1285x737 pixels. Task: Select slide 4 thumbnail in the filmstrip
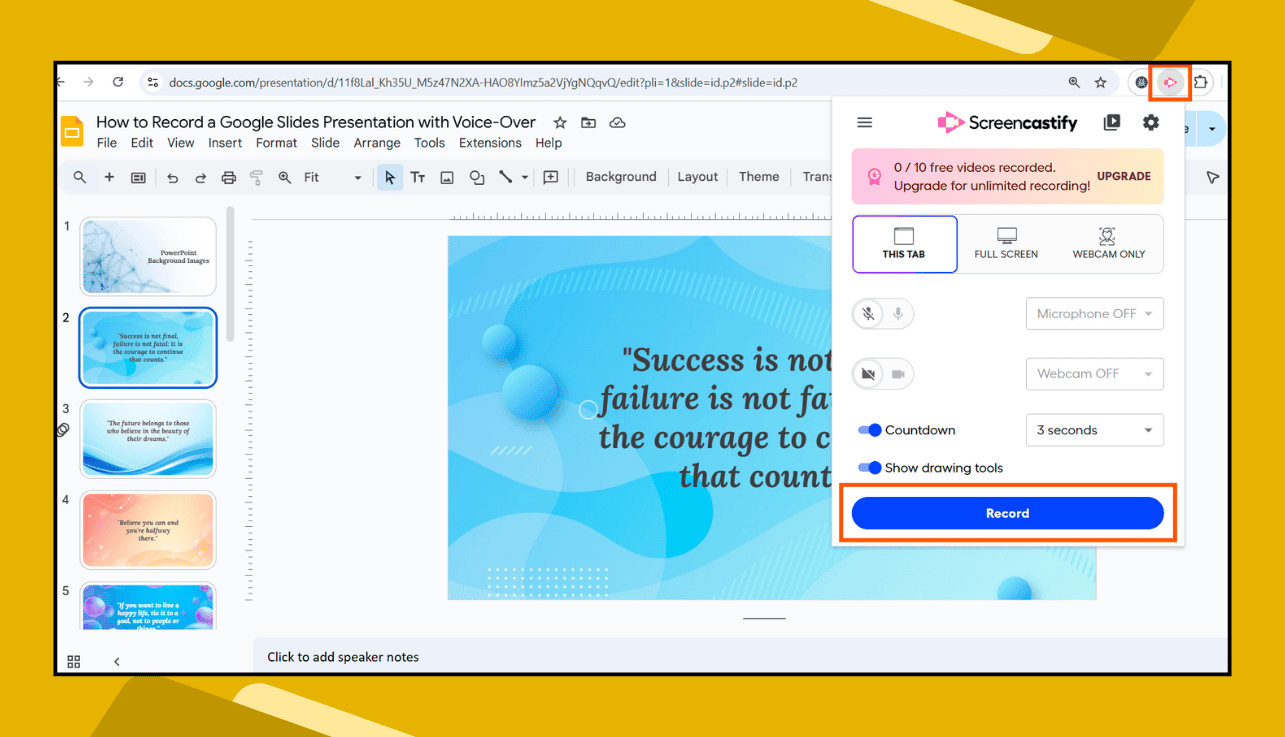point(148,530)
